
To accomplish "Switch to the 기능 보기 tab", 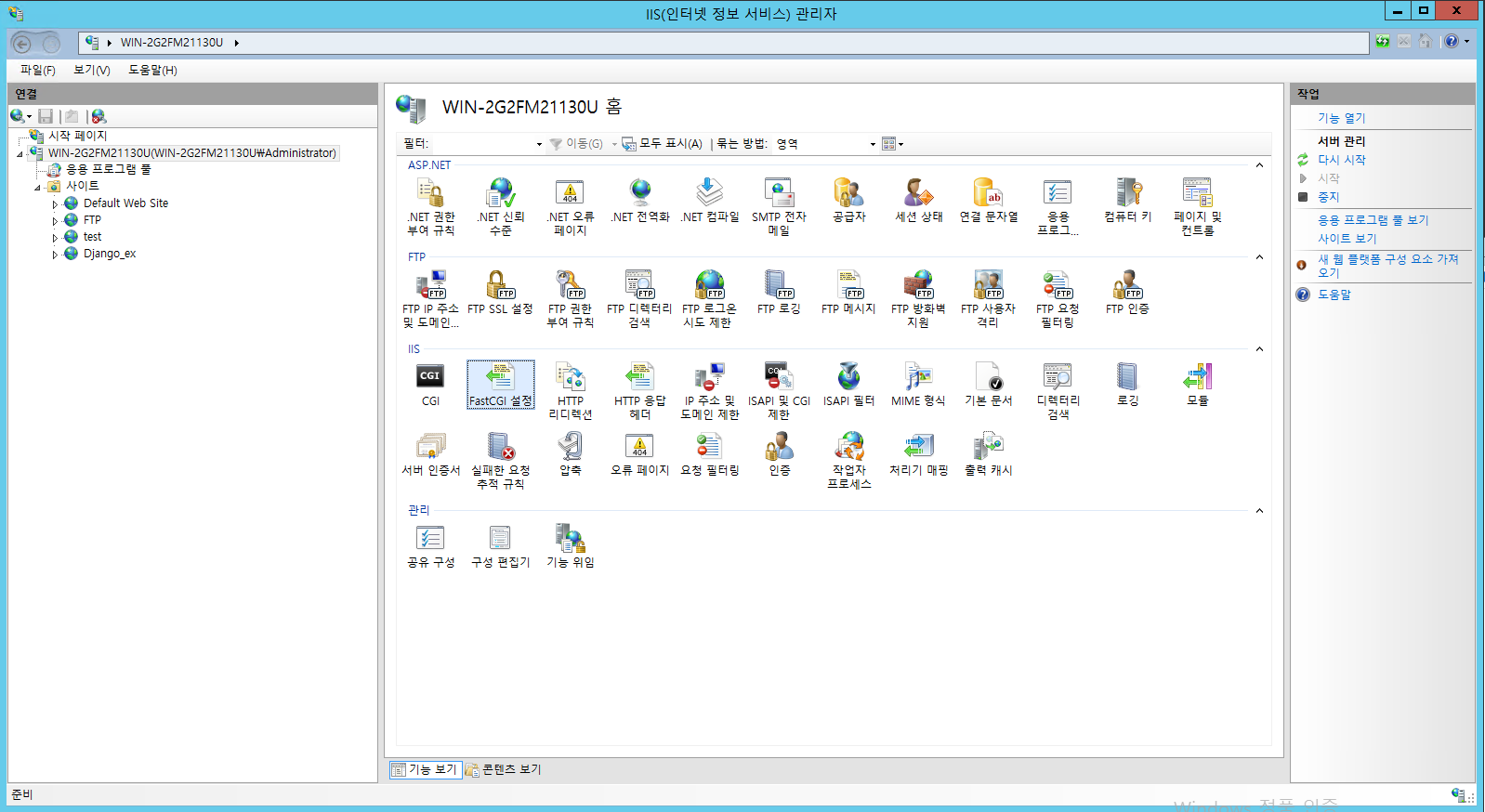I will (426, 769).
